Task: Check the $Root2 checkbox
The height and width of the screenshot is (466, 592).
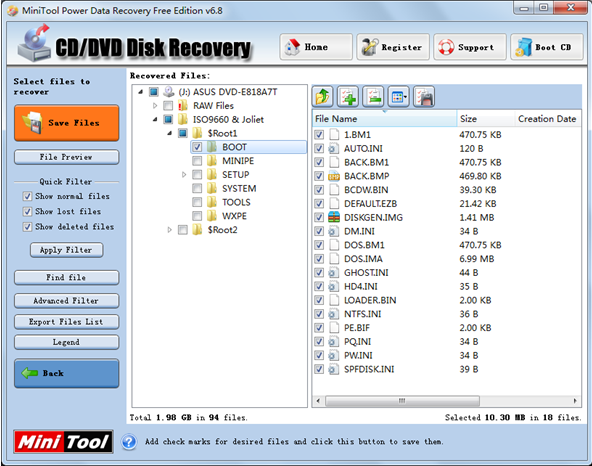Action: [183, 230]
